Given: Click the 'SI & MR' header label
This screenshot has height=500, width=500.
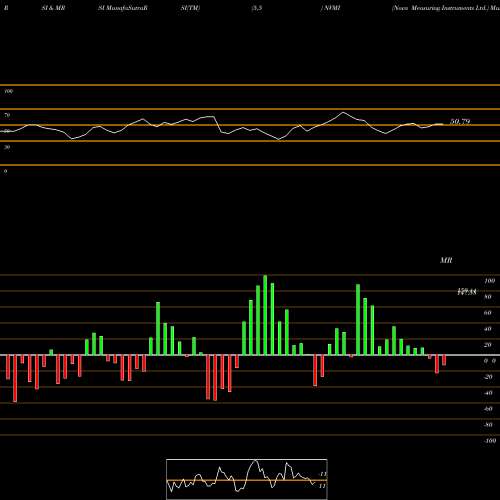Looking at the screenshot, I should 53,8.
